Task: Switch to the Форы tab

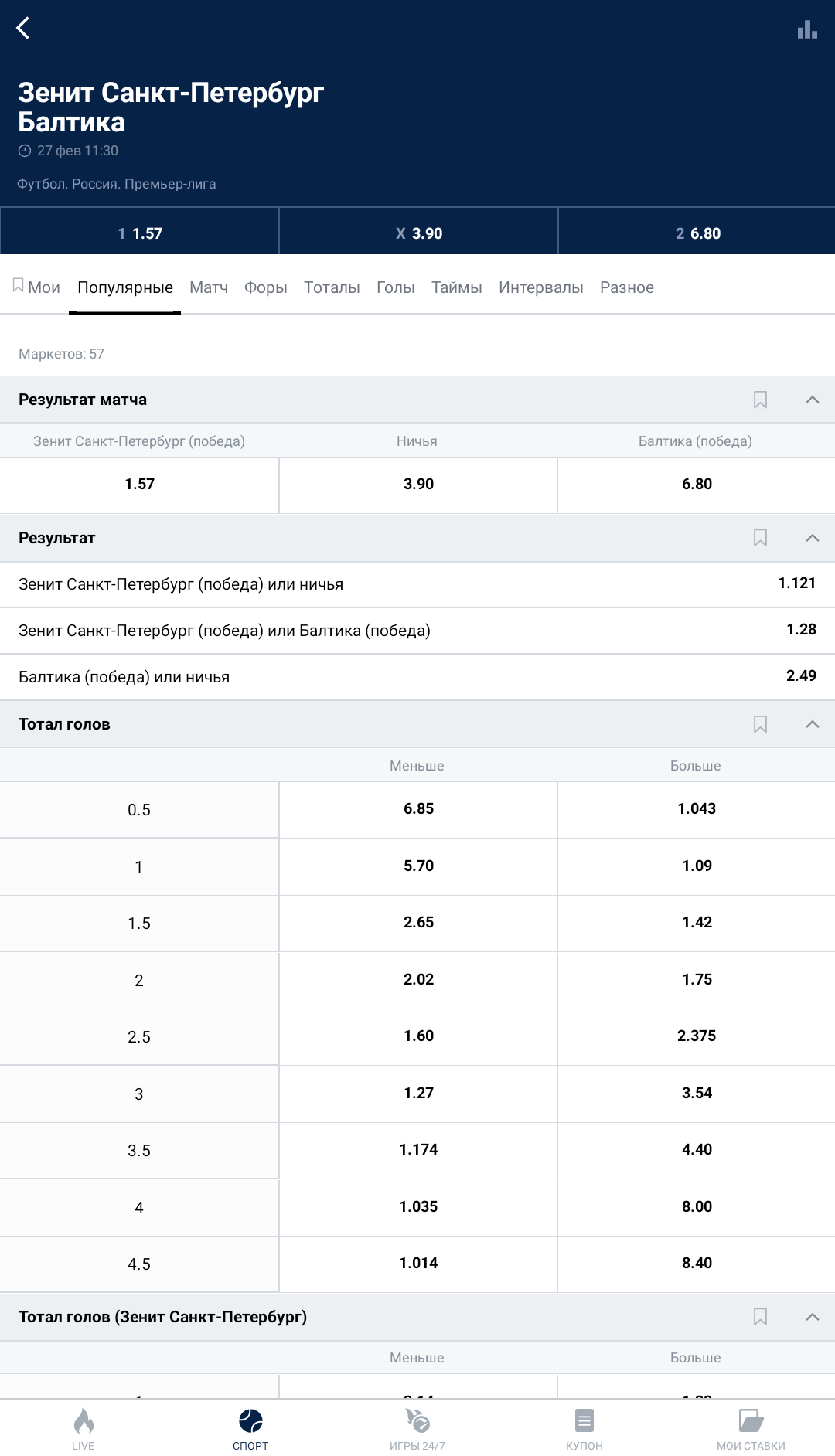Action: point(265,287)
